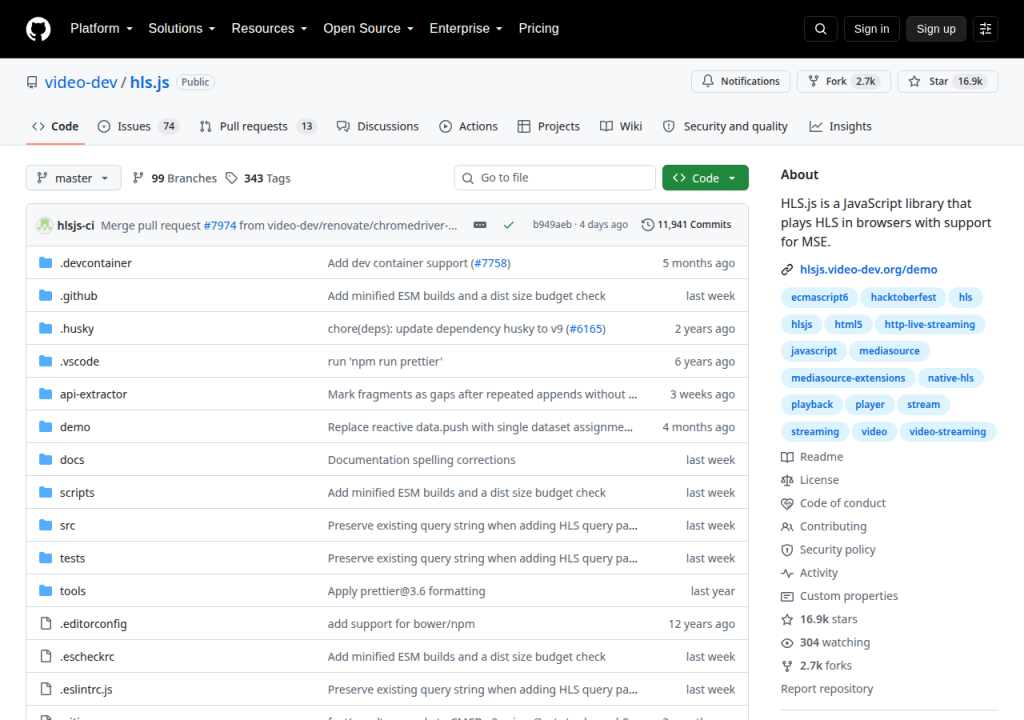Expand the commit message ellipsis button

(x=480, y=225)
